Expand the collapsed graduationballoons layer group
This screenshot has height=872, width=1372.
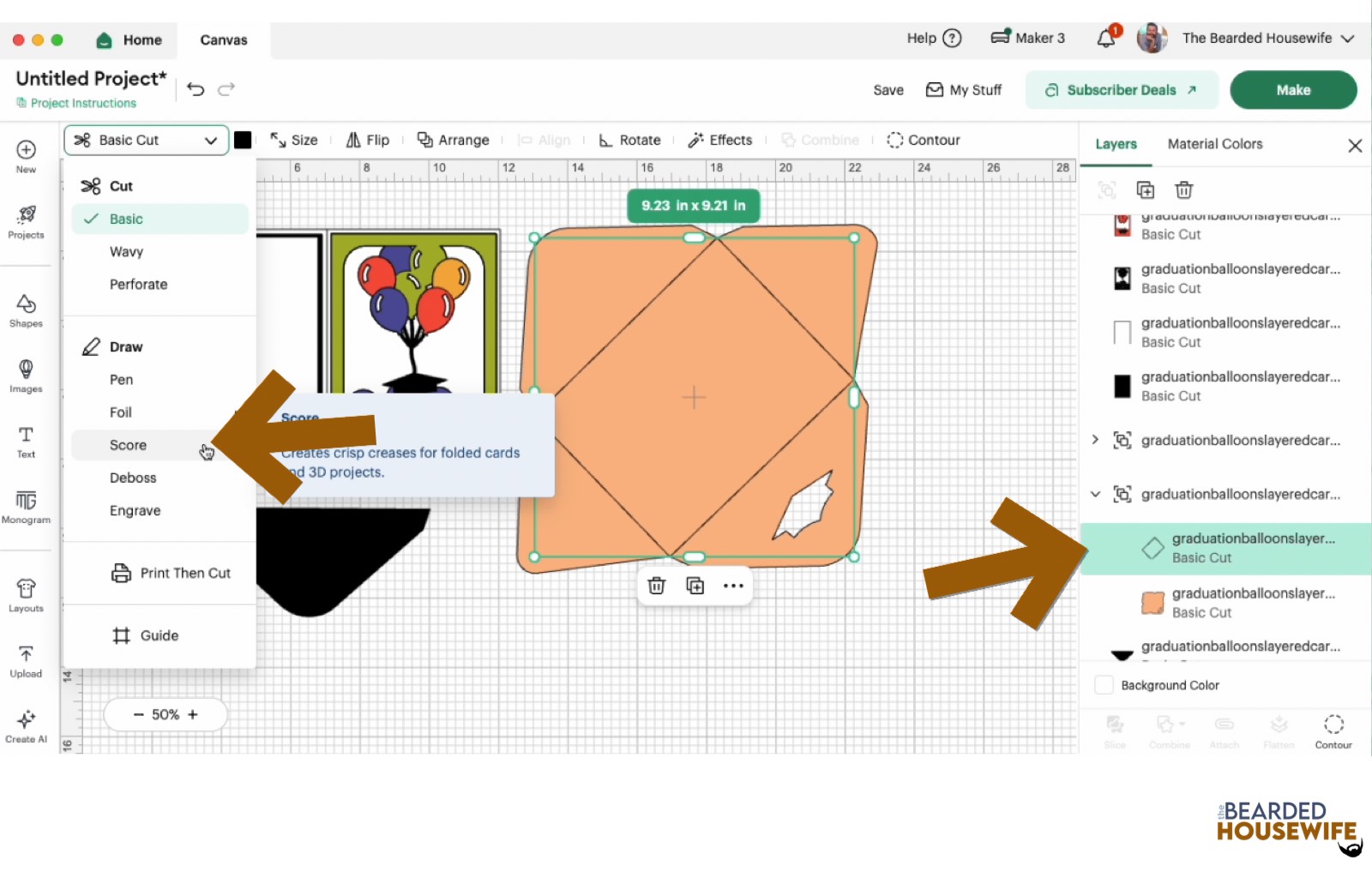[1095, 440]
